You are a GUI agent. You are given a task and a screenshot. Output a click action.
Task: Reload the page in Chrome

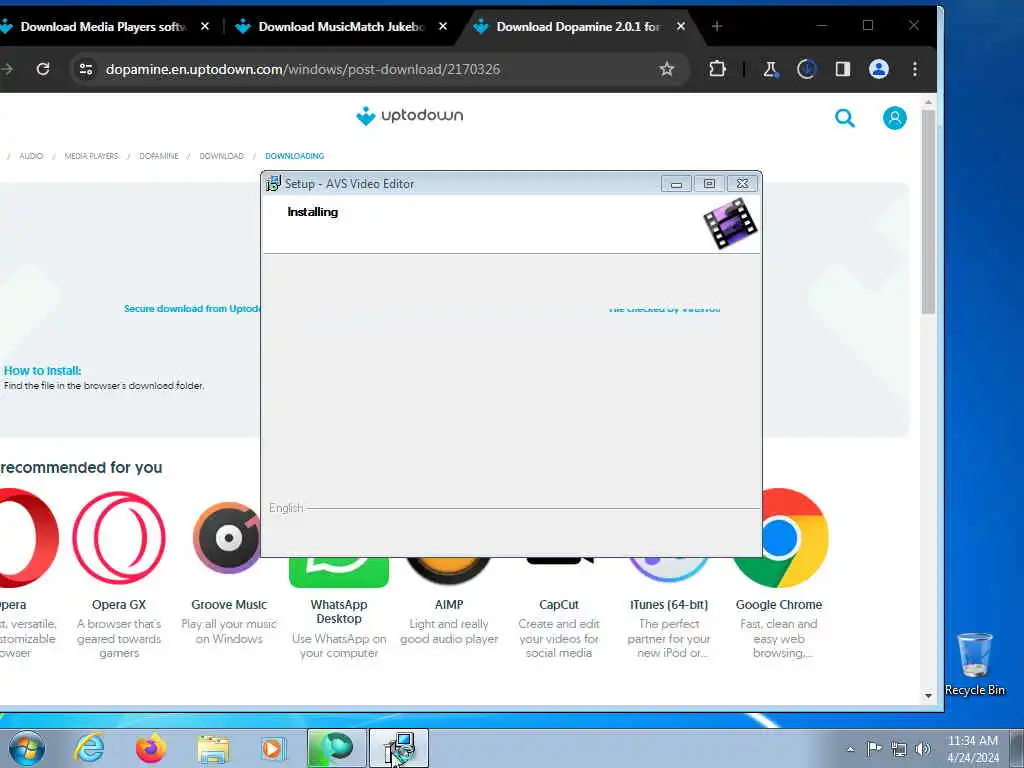coord(43,69)
